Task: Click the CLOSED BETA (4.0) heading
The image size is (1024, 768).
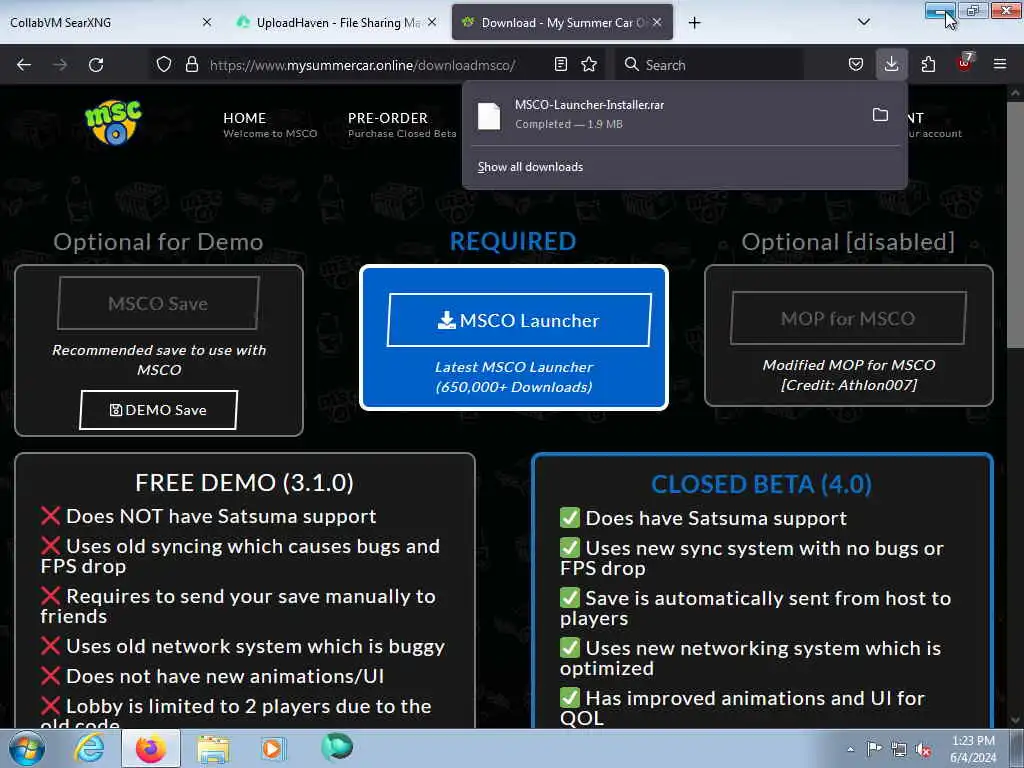Action: [x=761, y=484]
